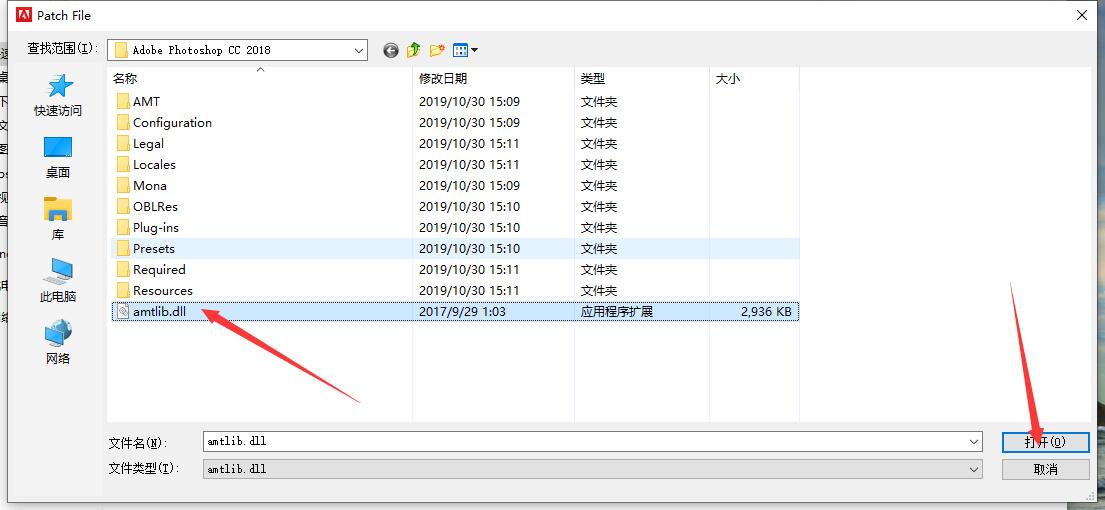Expand the look-in folder dropdown

click(359, 50)
